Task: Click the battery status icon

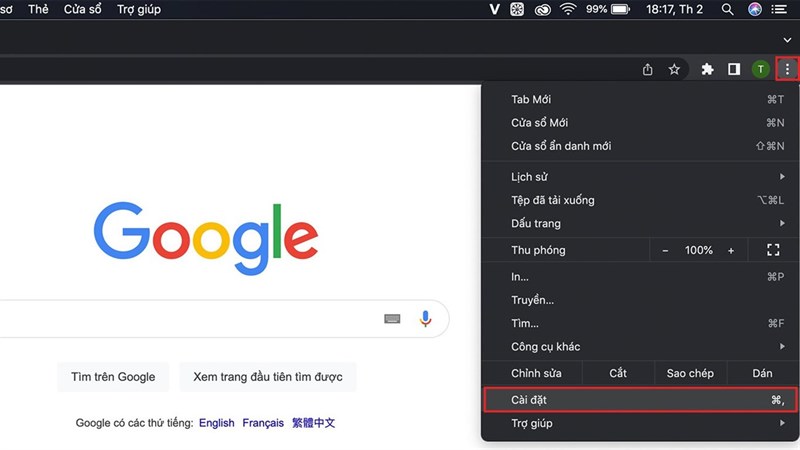Action: point(620,9)
